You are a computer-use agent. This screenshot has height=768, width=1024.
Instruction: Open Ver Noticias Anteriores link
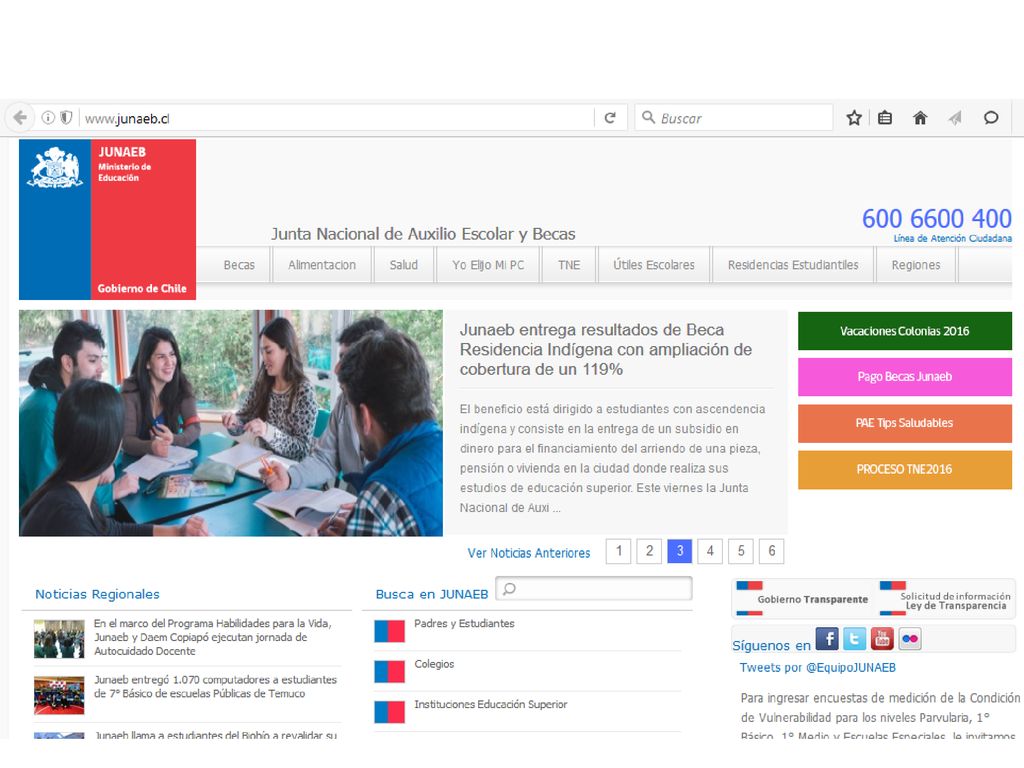pyautogui.click(x=528, y=553)
